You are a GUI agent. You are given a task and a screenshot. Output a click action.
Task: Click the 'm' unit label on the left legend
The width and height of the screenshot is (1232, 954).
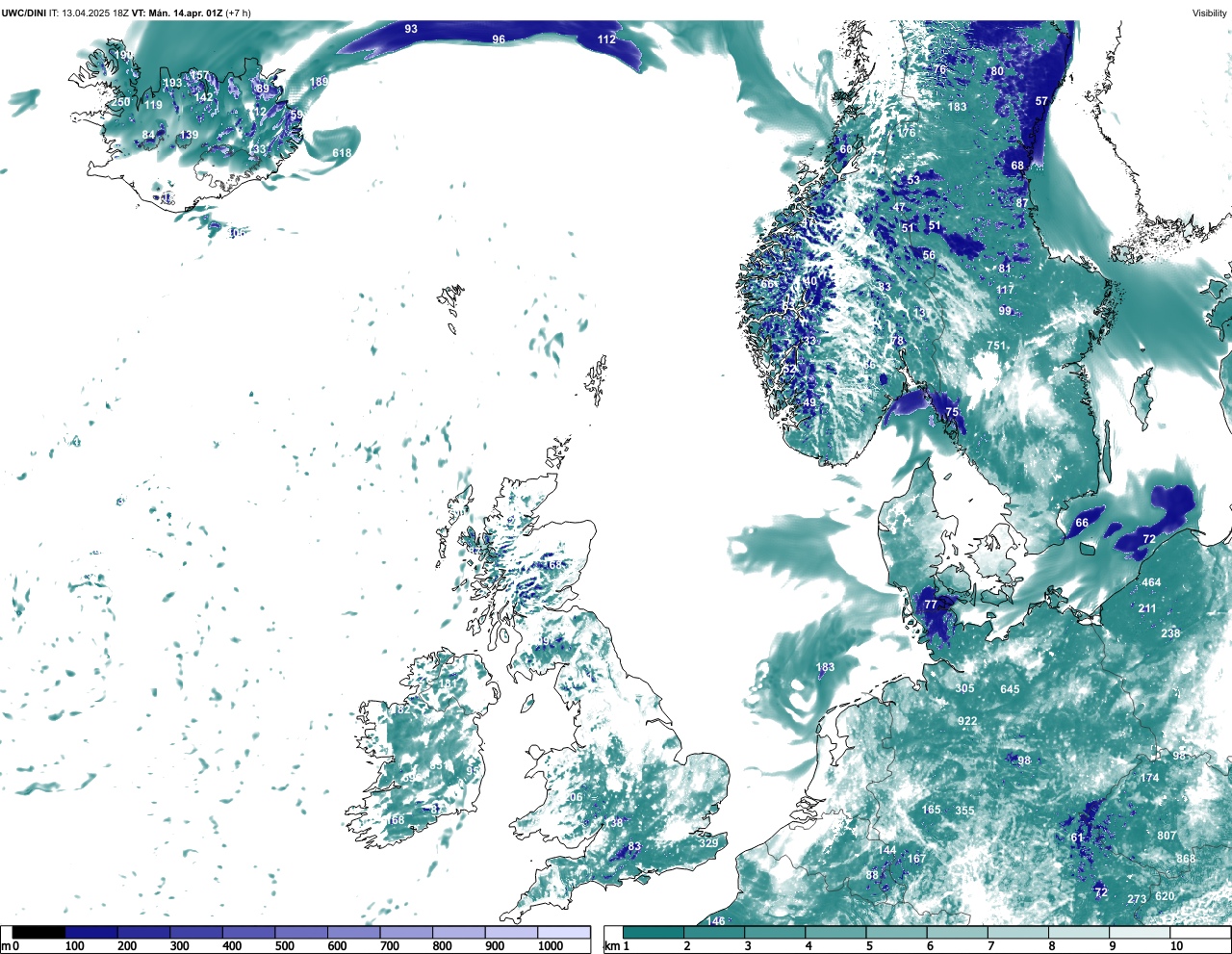click(6, 947)
